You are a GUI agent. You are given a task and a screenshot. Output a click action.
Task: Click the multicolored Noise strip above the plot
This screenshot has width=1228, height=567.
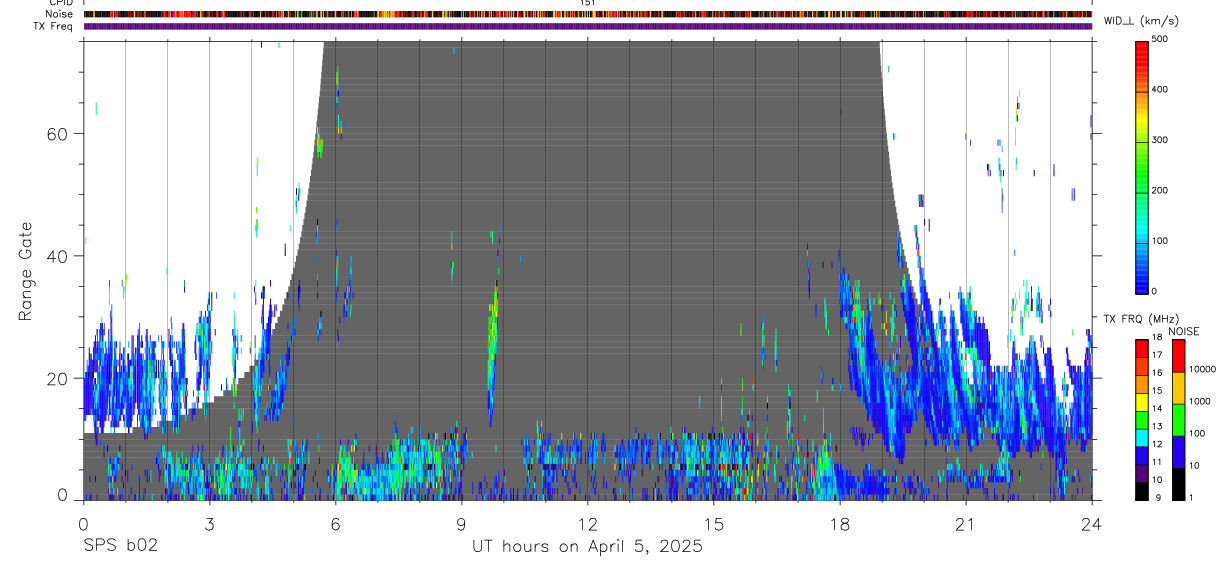click(x=588, y=14)
